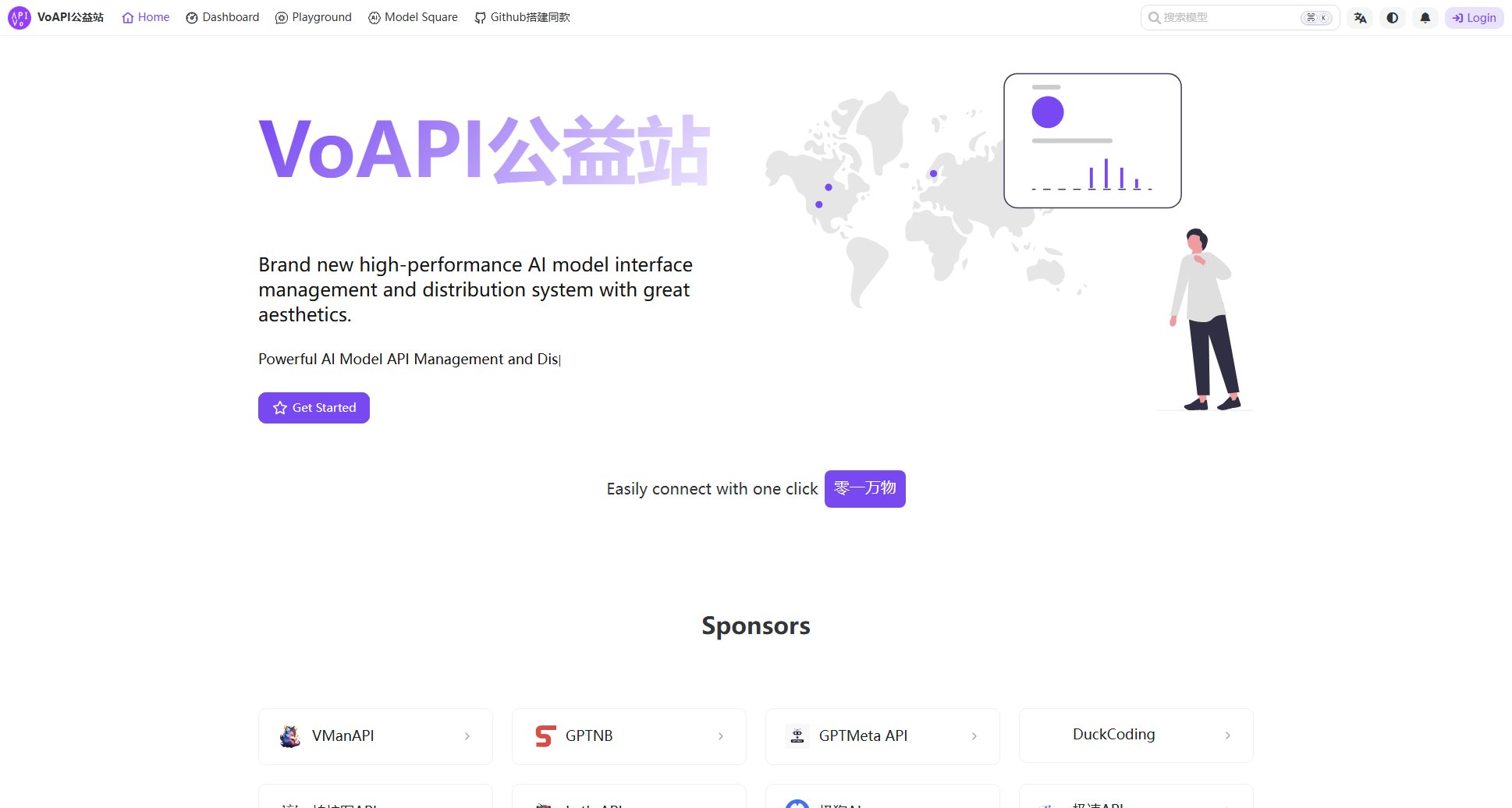Expand the GPTMeta API chevron arrow
Image resolution: width=1512 pixels, height=808 pixels.
coord(974,736)
